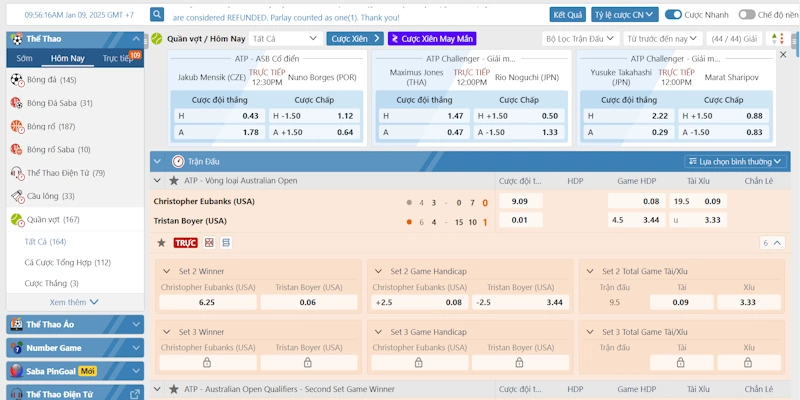Collapse the Thể Thao sidebar panel
The width and height of the screenshot is (800, 400).
tap(136, 39)
